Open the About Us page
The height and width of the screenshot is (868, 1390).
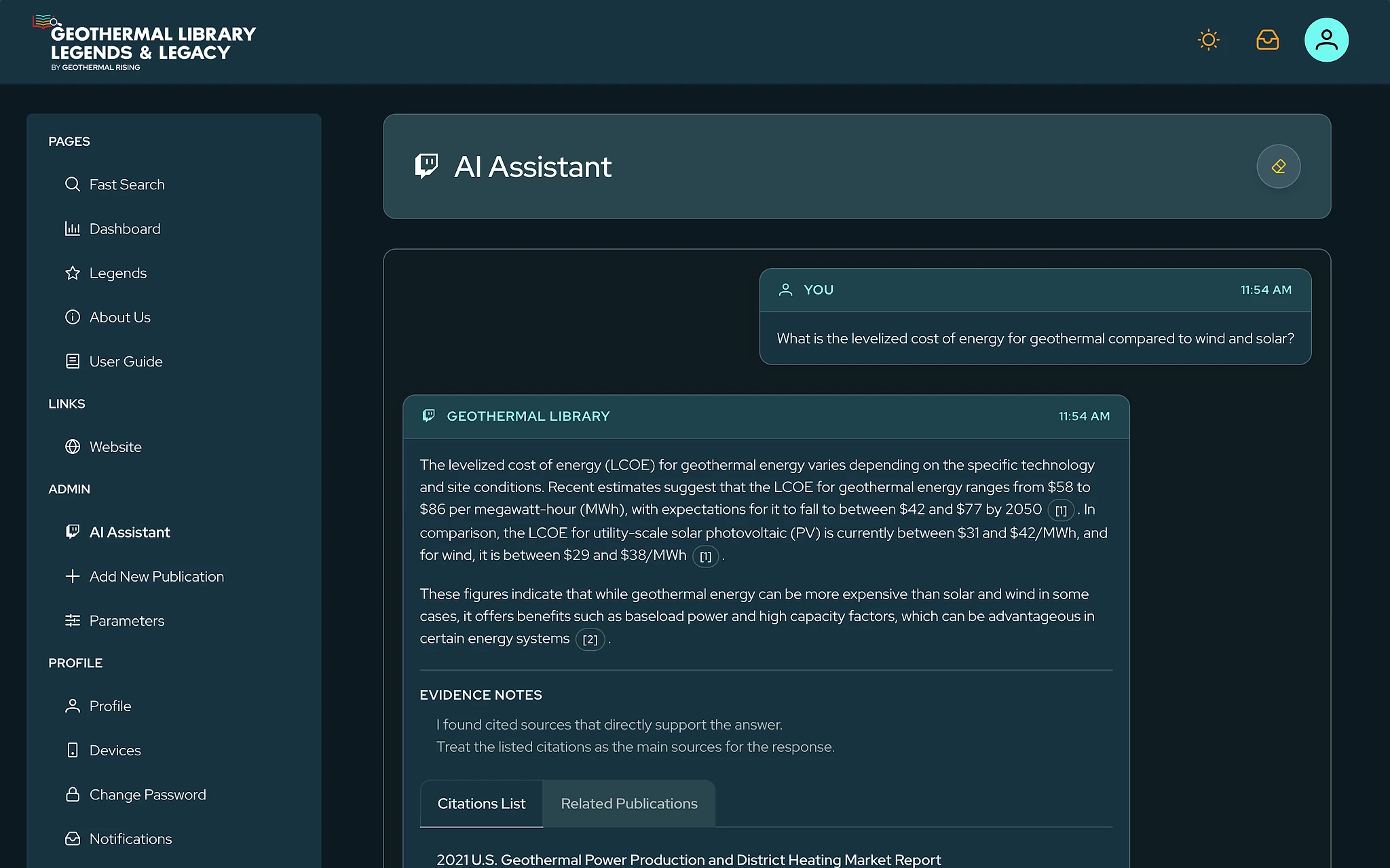[120, 317]
